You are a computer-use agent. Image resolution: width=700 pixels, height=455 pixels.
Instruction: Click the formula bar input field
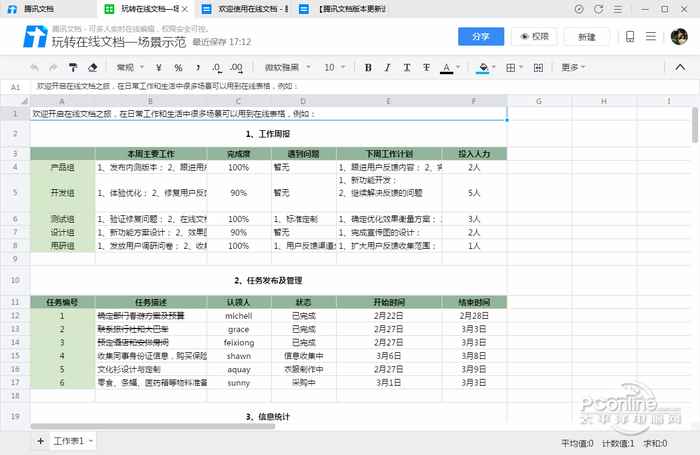click(x=350, y=87)
